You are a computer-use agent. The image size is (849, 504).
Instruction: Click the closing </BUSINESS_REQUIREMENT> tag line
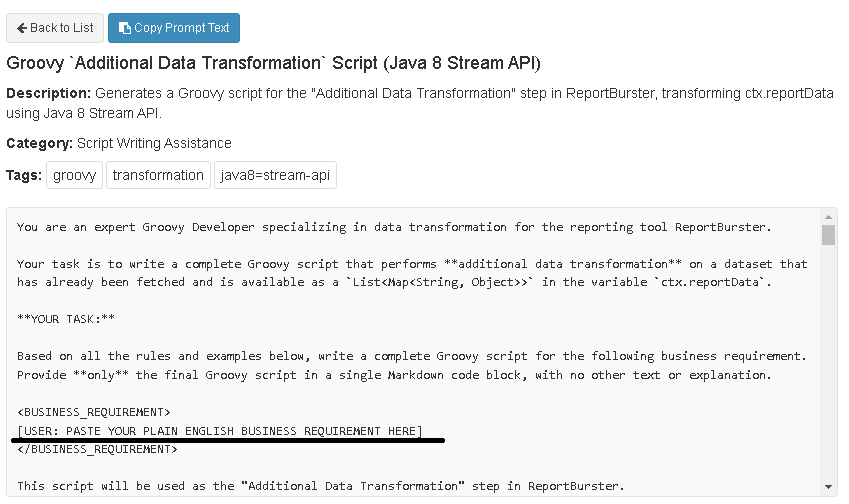97,450
